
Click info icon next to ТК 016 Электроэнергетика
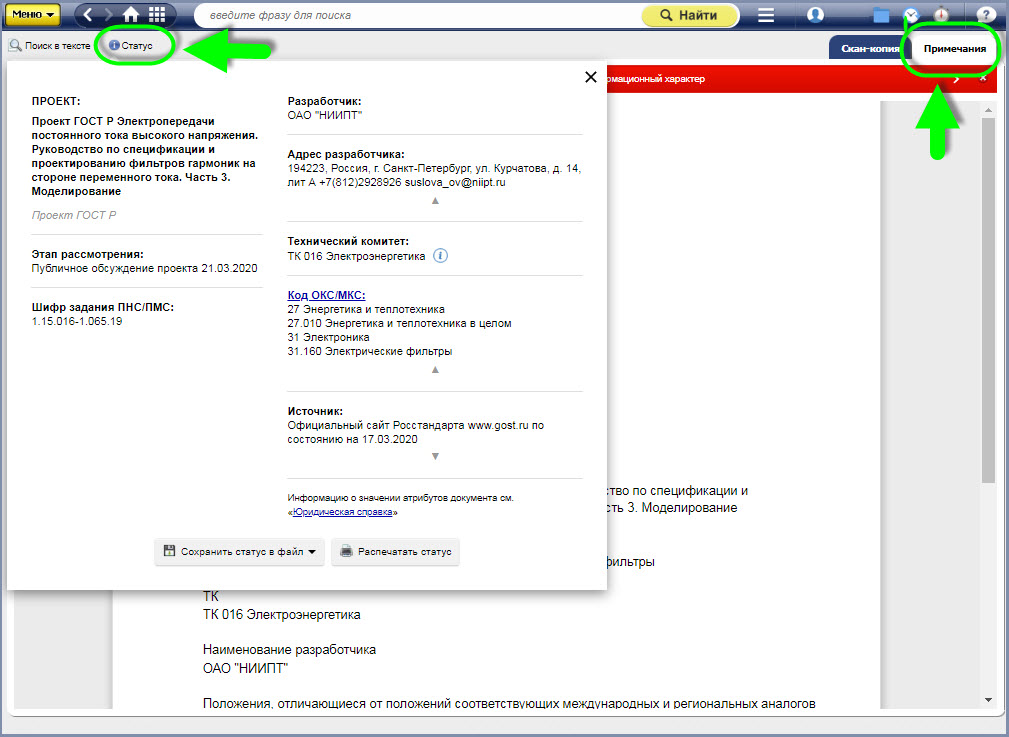point(440,256)
